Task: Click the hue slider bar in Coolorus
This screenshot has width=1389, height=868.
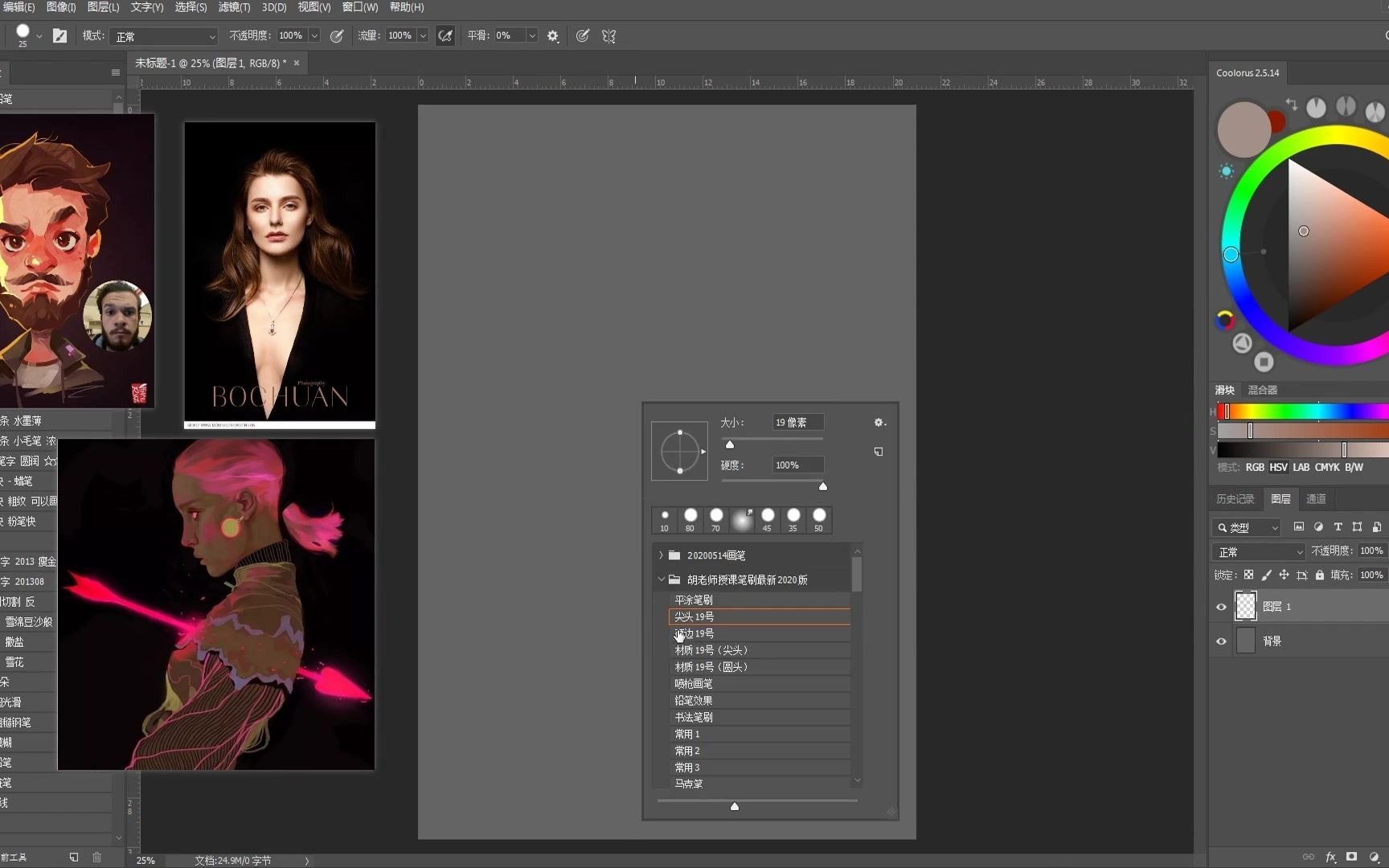Action: [1302, 412]
